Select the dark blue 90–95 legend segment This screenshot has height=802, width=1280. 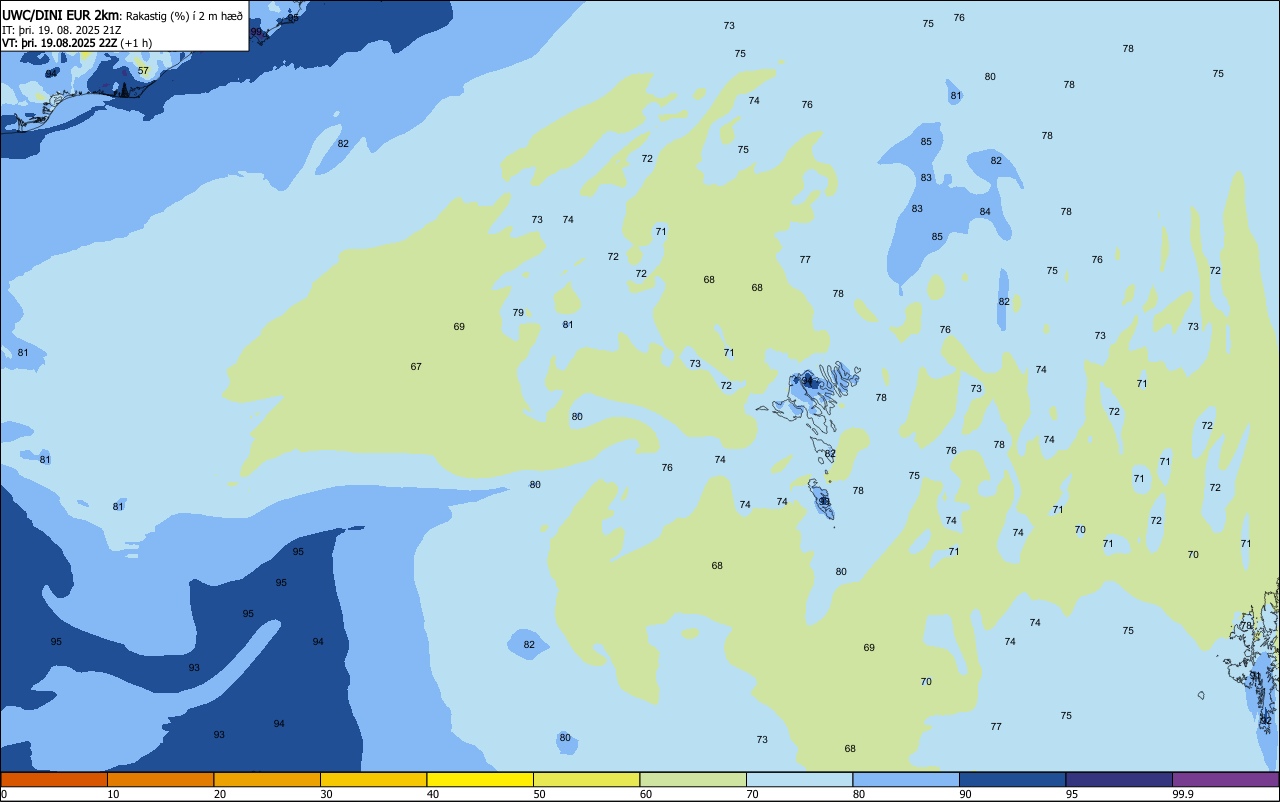1012,779
